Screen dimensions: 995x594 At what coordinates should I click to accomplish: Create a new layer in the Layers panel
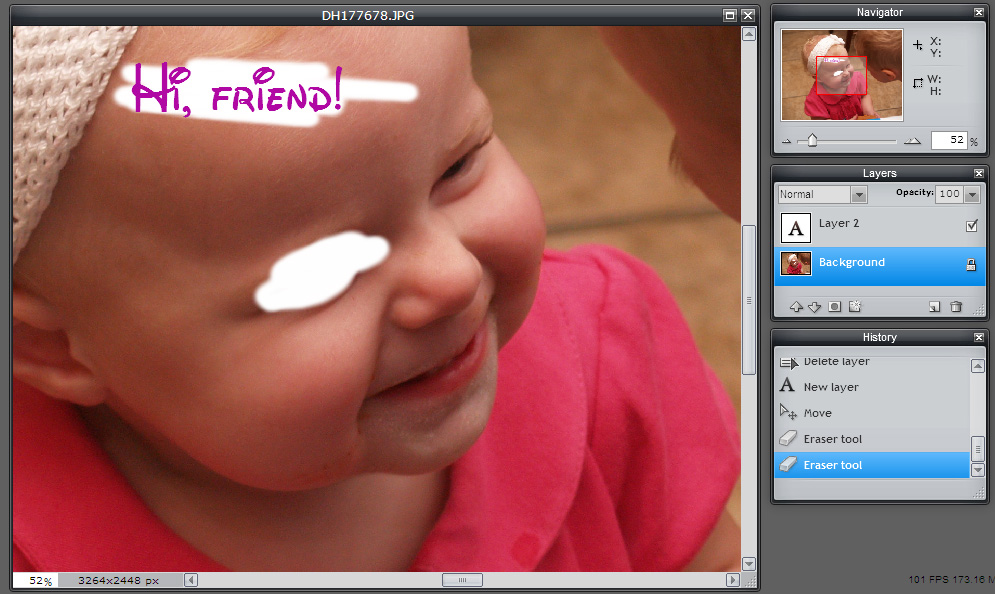point(934,307)
